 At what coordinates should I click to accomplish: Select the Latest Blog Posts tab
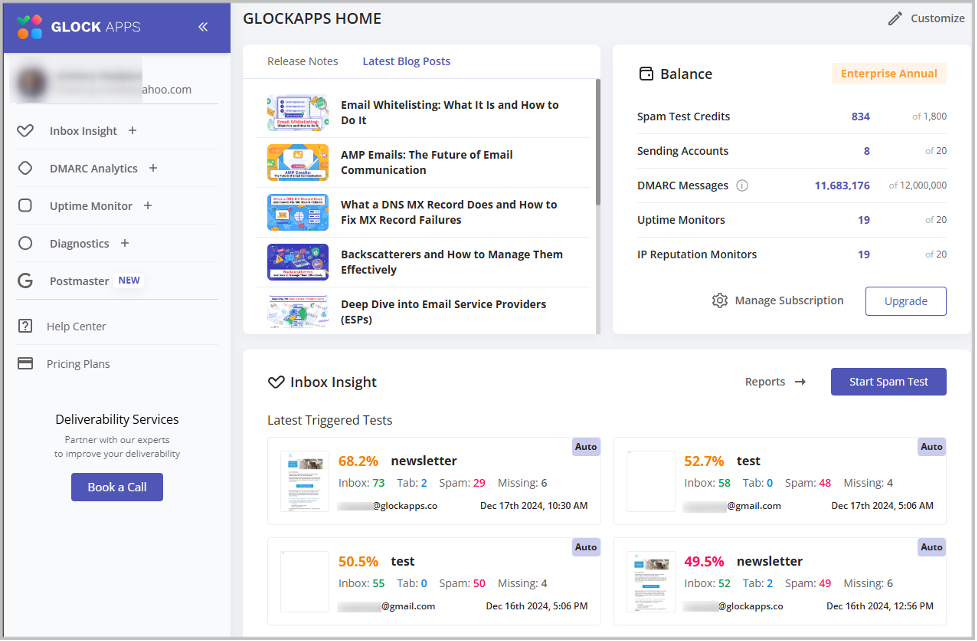[406, 61]
